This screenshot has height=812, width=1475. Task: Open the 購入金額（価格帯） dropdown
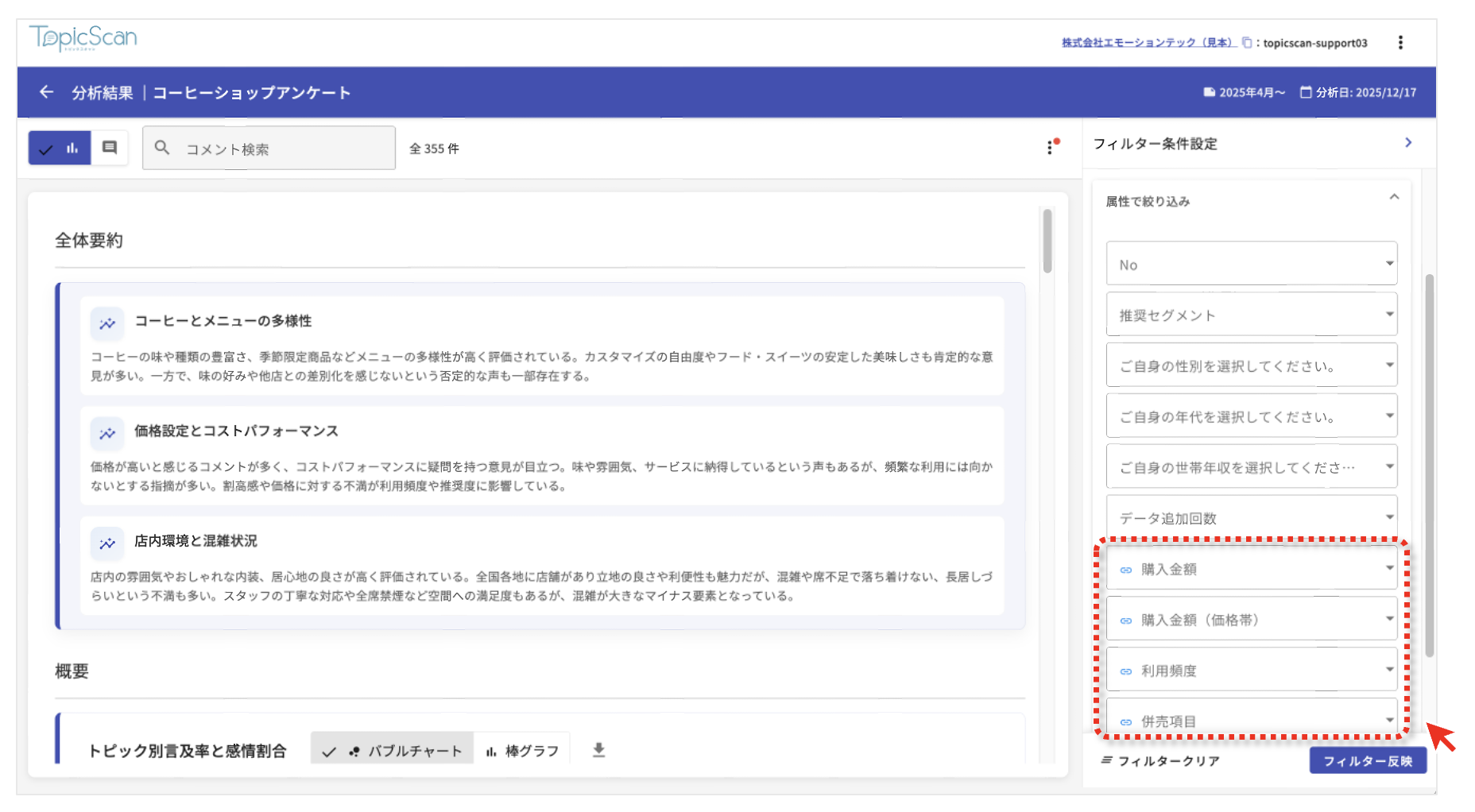(x=1251, y=620)
